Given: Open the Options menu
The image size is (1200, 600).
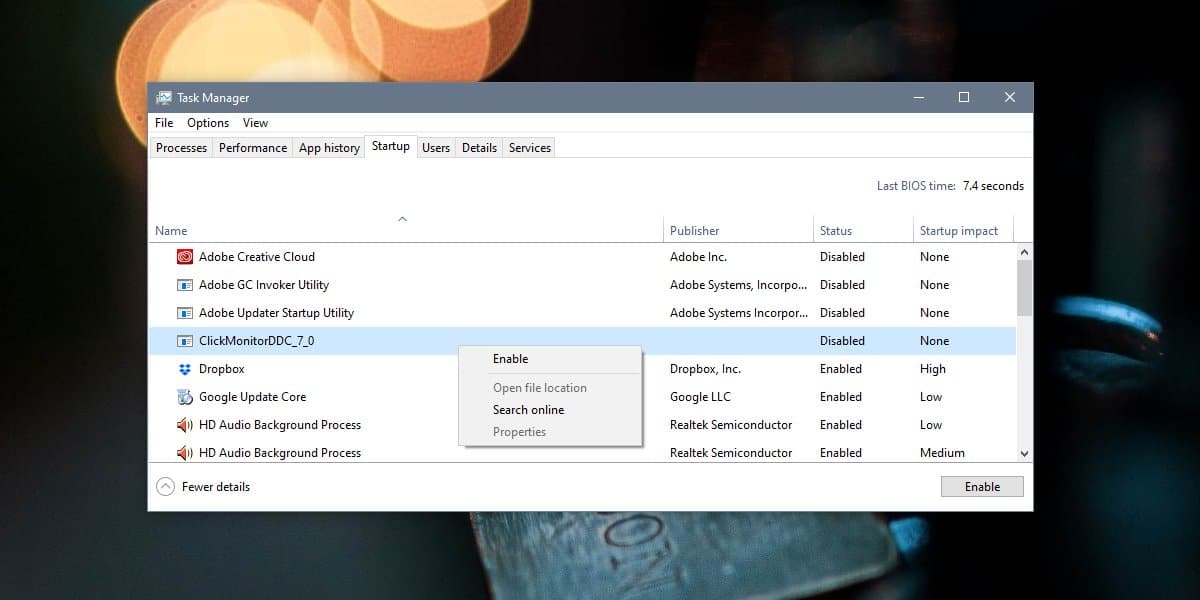Looking at the screenshot, I should click(208, 123).
